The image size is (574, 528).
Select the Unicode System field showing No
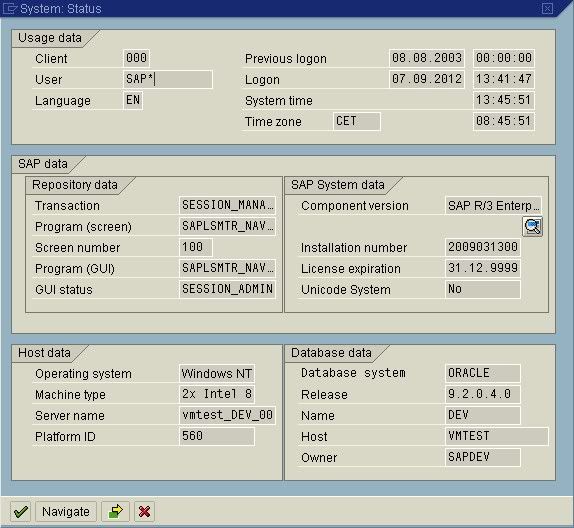coord(482,289)
